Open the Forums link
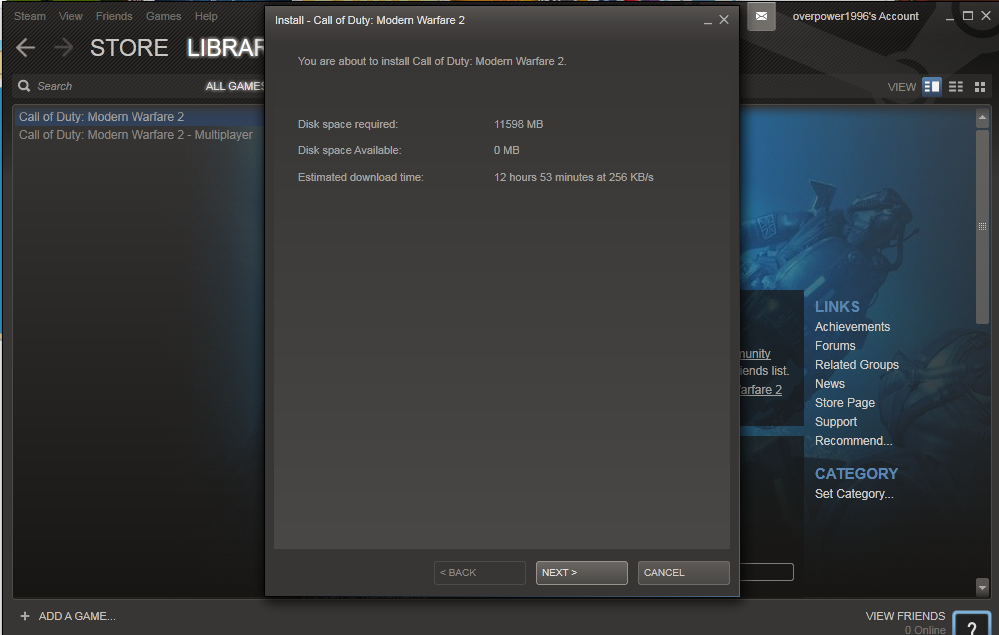This screenshot has height=635, width=999. tap(835, 346)
